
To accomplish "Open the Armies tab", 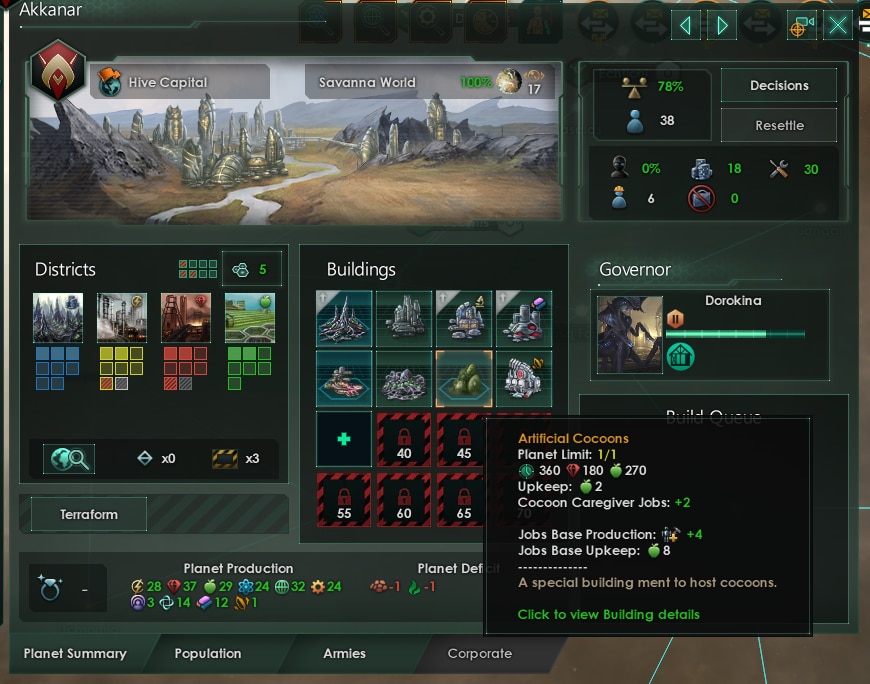I will 345,653.
